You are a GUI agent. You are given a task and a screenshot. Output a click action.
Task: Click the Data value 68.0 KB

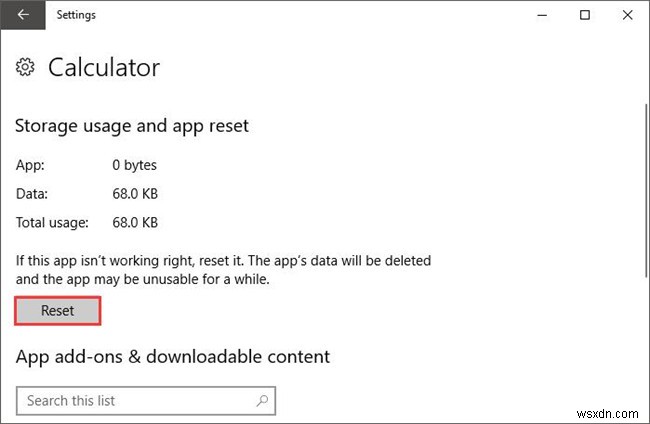tap(134, 194)
